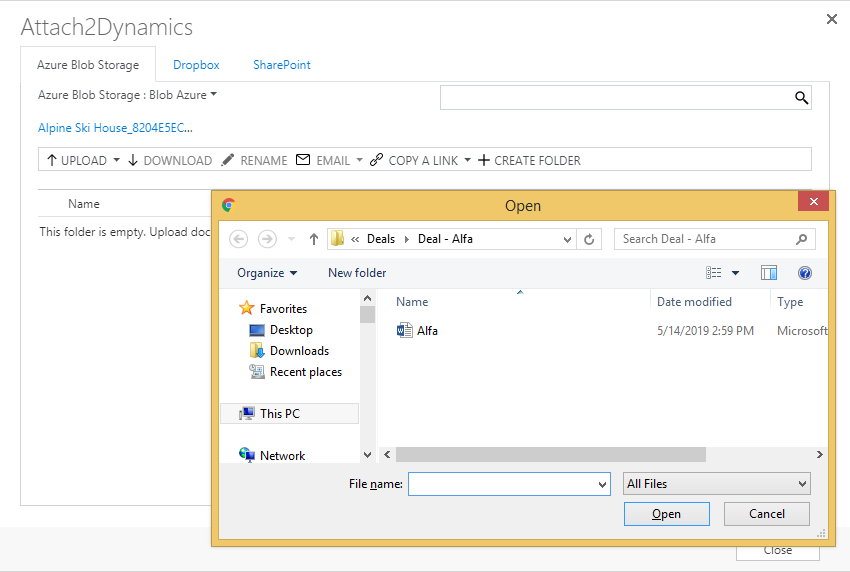850x572 pixels.
Task: Click the Copy a Link chain icon
Action: pos(376,160)
